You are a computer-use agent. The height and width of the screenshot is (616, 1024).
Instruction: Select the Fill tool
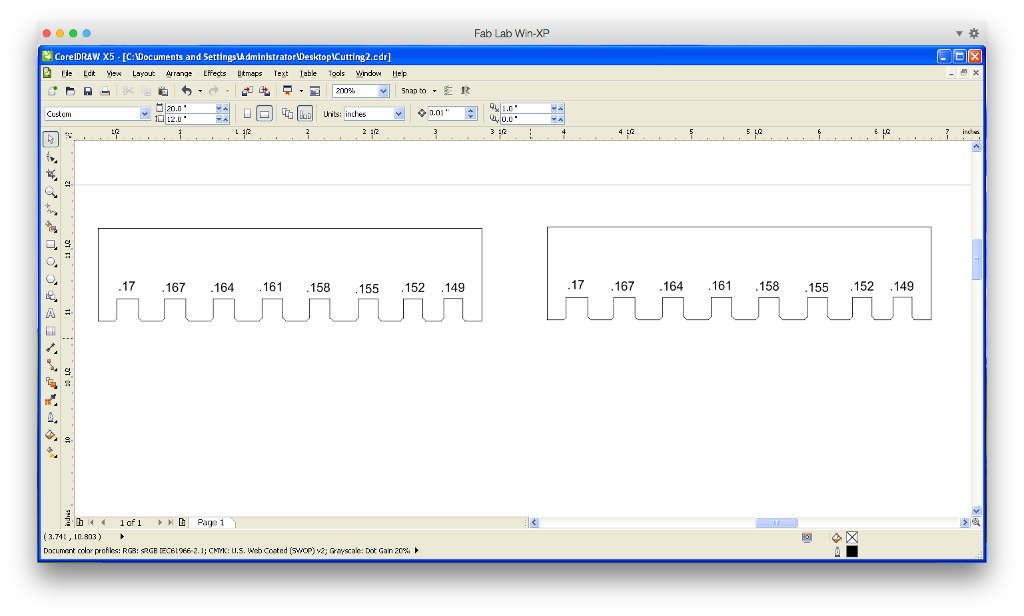tap(51, 435)
